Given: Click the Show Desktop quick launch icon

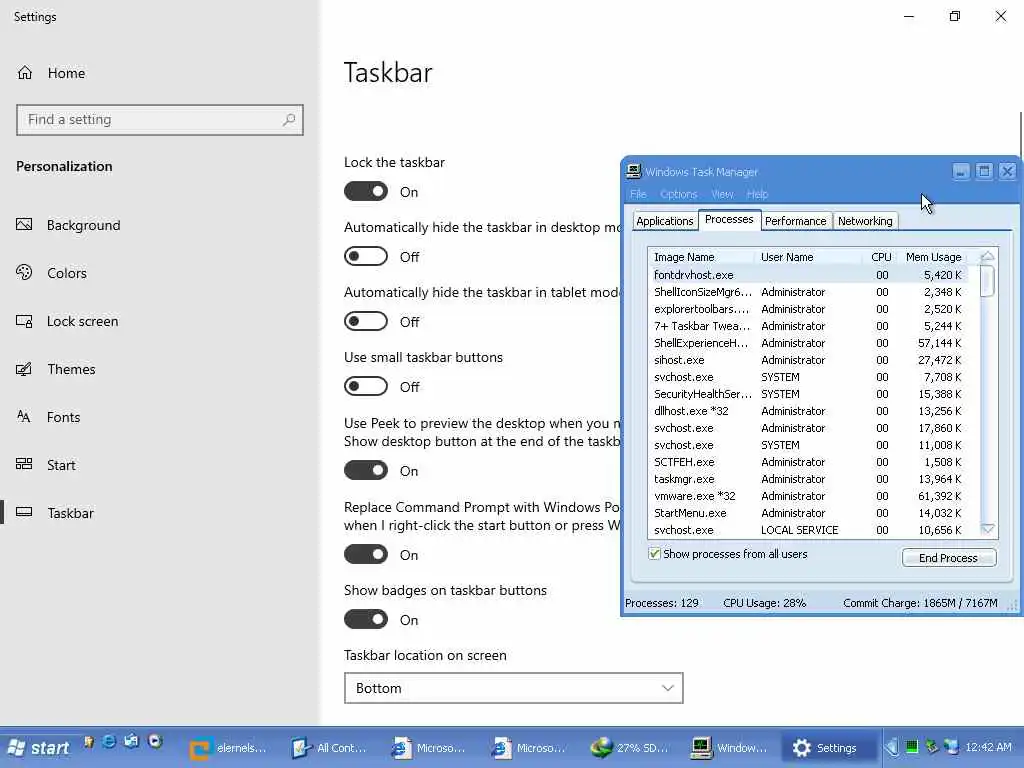Looking at the screenshot, I should coord(132,741).
